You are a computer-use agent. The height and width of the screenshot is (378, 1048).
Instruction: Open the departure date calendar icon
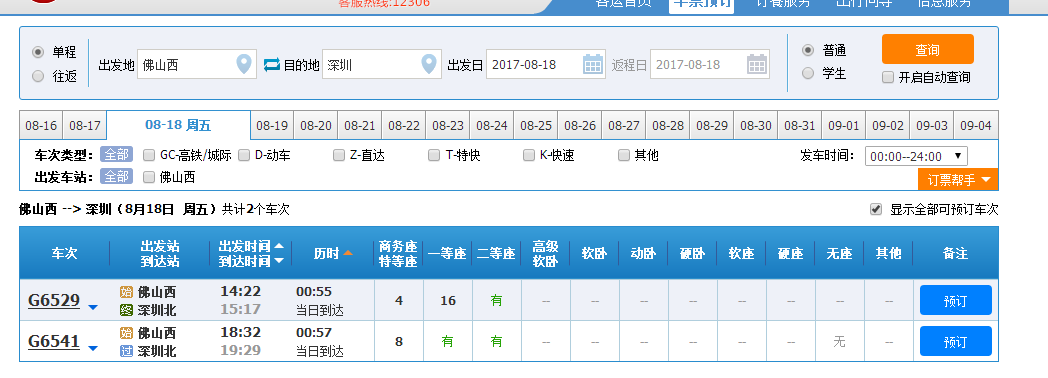(593, 64)
